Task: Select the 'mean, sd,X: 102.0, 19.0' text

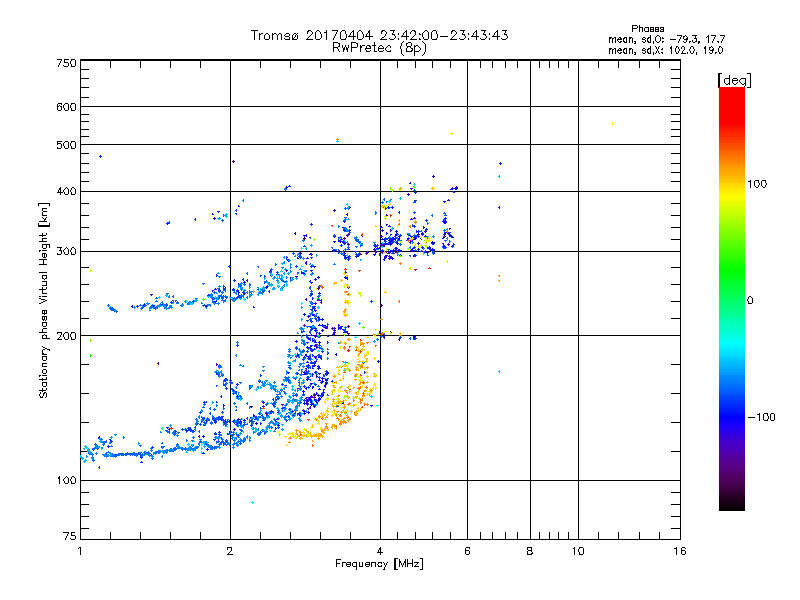Action: click(665, 51)
